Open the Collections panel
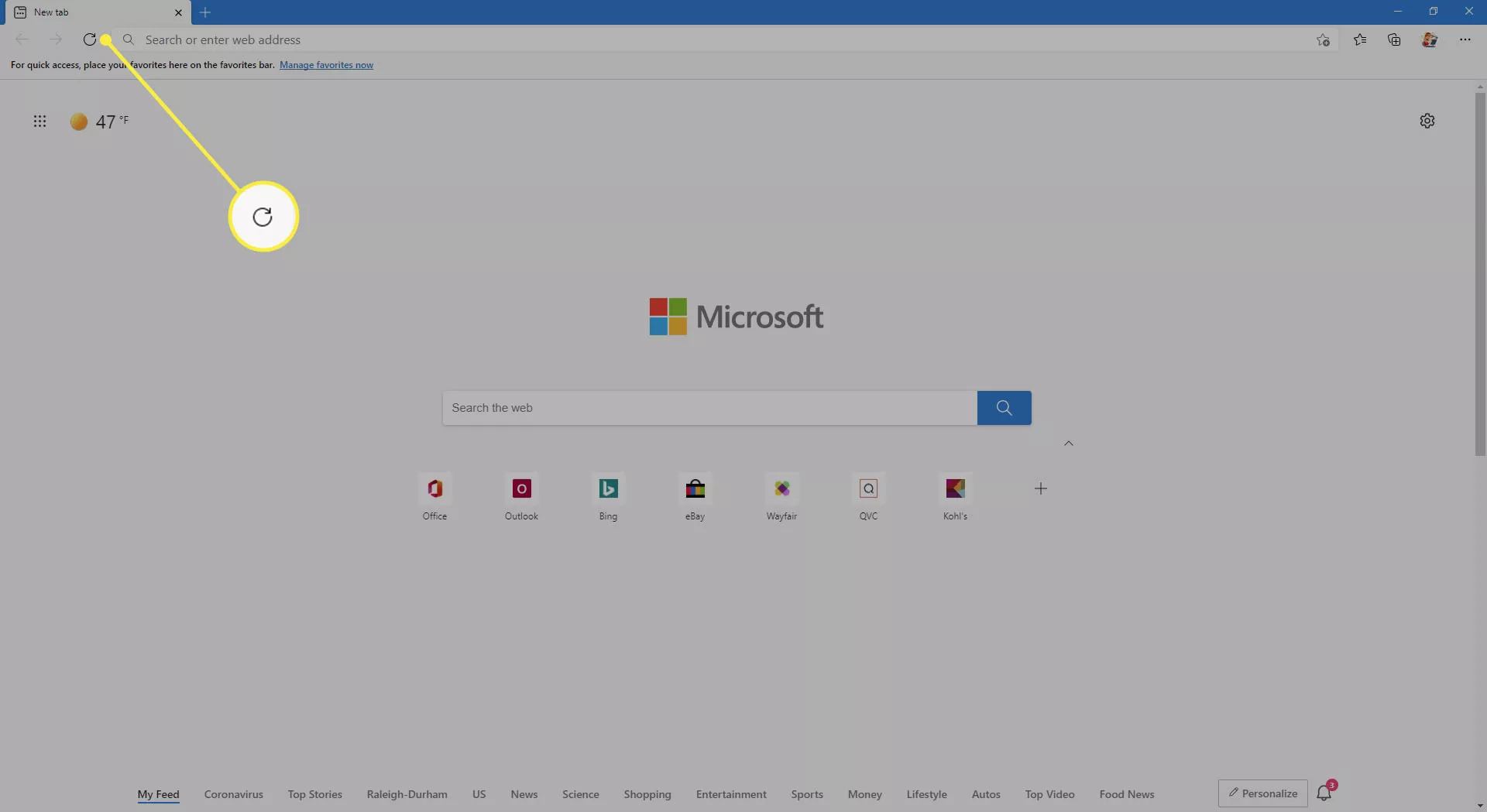 1394,39
